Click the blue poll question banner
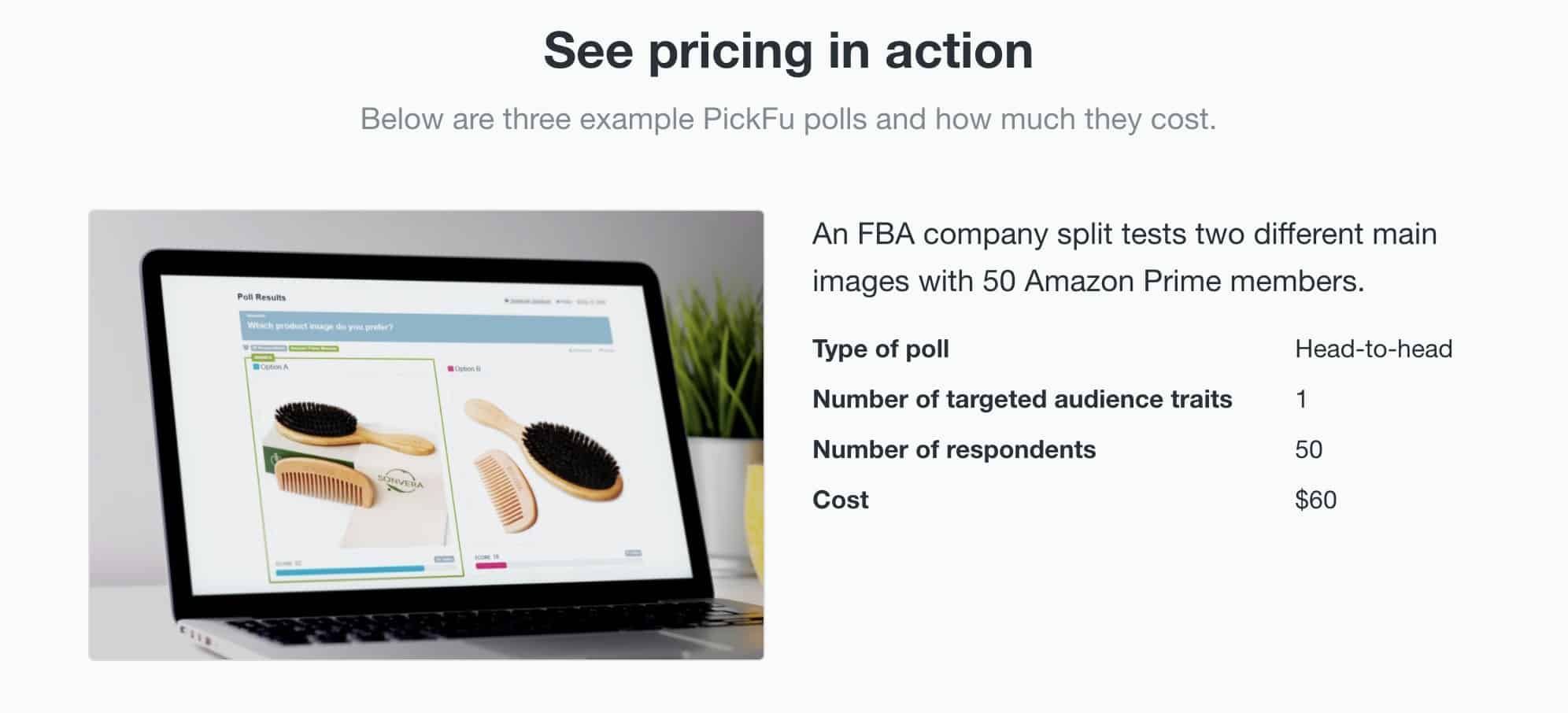The width and height of the screenshot is (1568, 713). (426, 327)
